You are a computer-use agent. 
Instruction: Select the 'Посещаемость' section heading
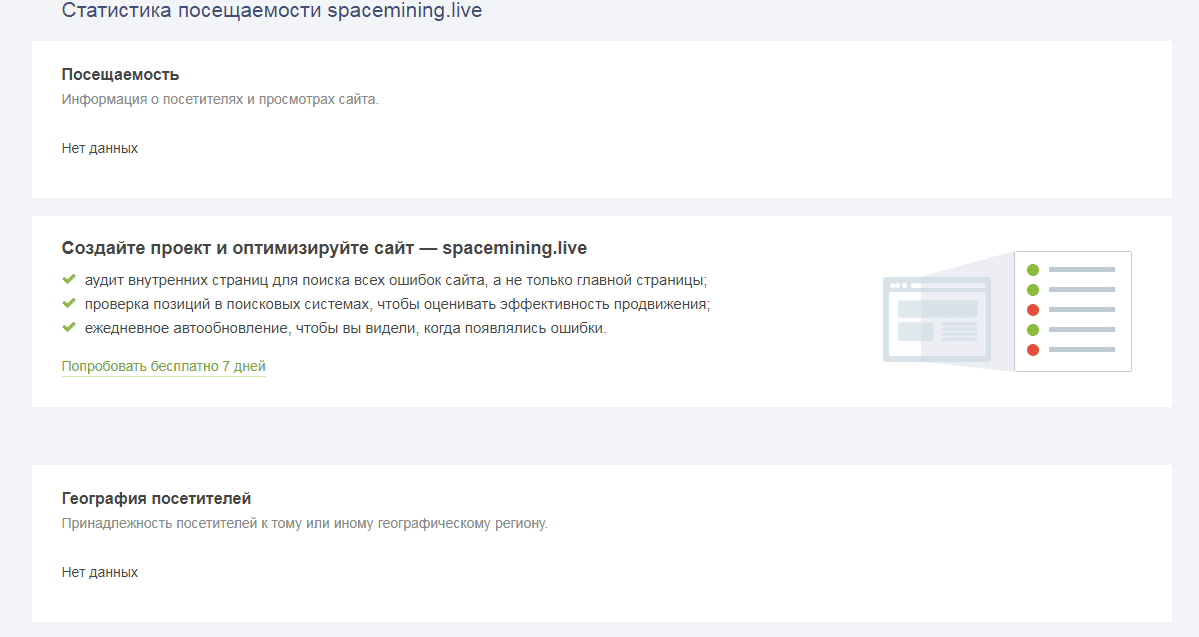pos(120,75)
